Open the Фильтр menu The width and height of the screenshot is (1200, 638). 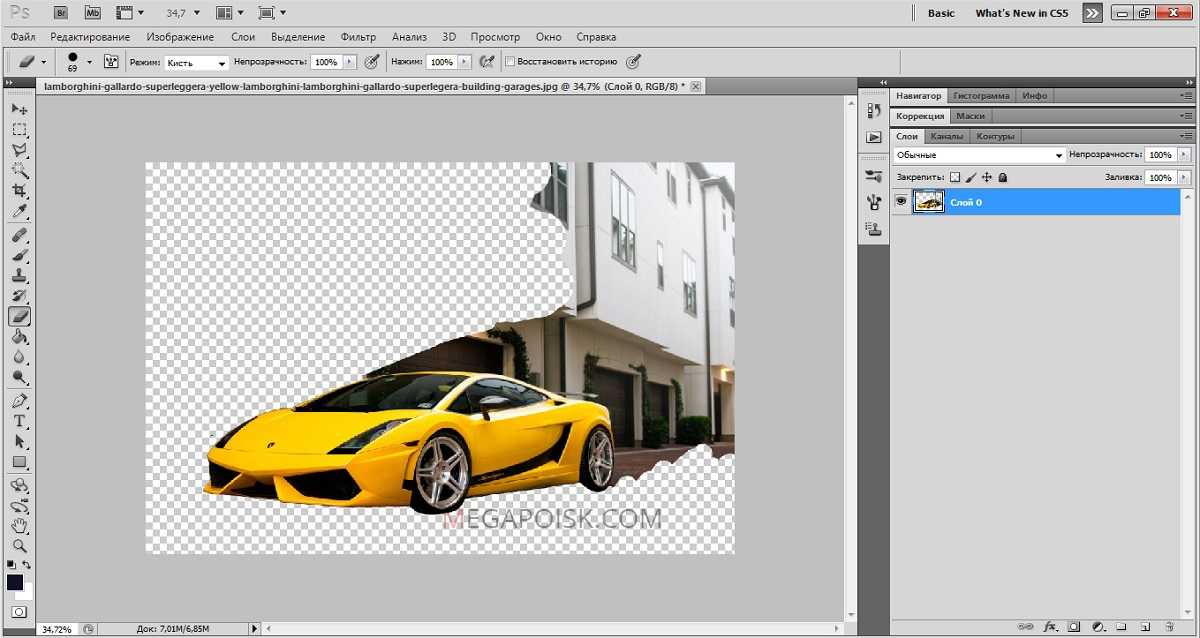358,37
